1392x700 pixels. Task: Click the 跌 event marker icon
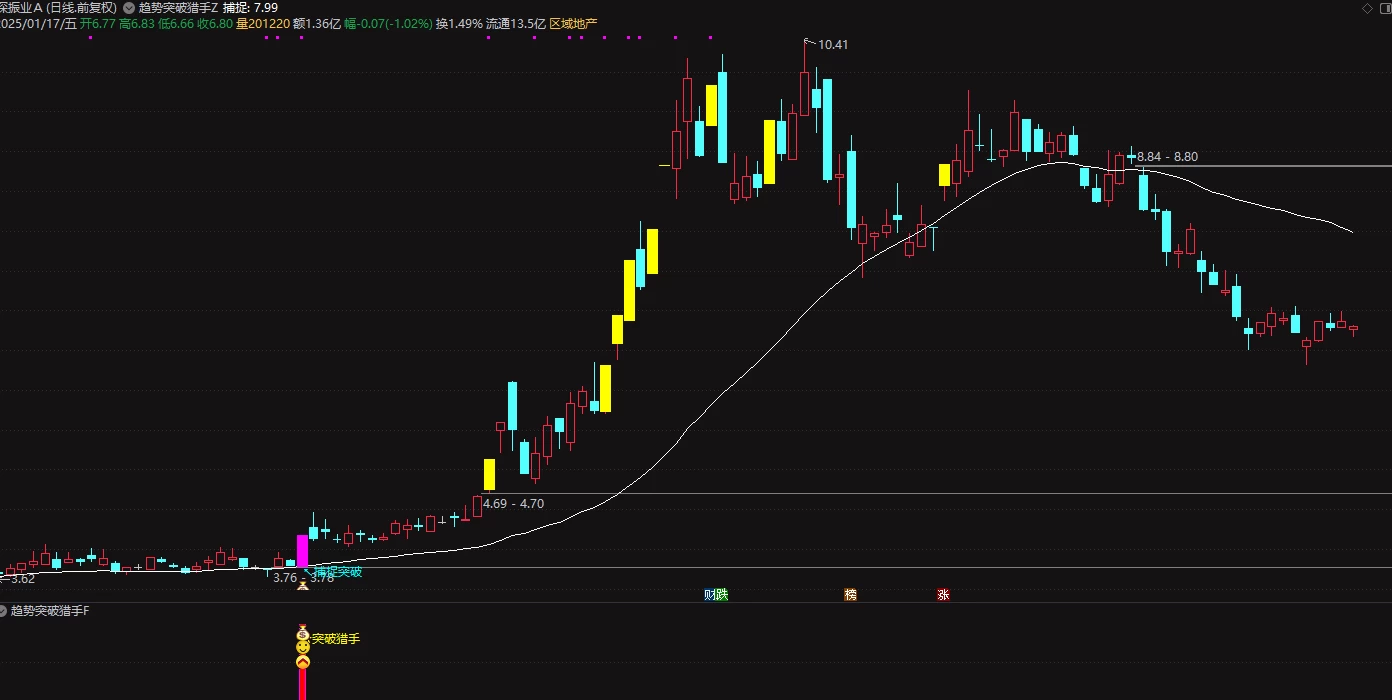click(722, 595)
